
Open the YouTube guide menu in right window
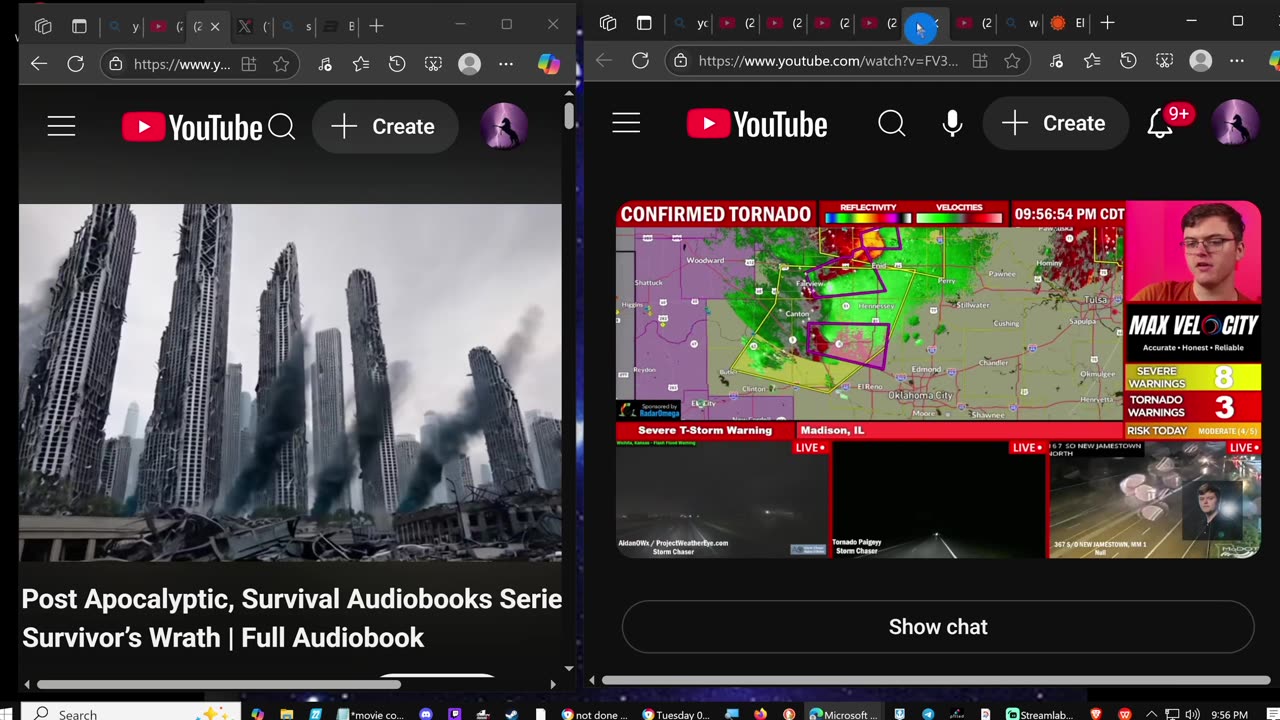click(x=626, y=123)
